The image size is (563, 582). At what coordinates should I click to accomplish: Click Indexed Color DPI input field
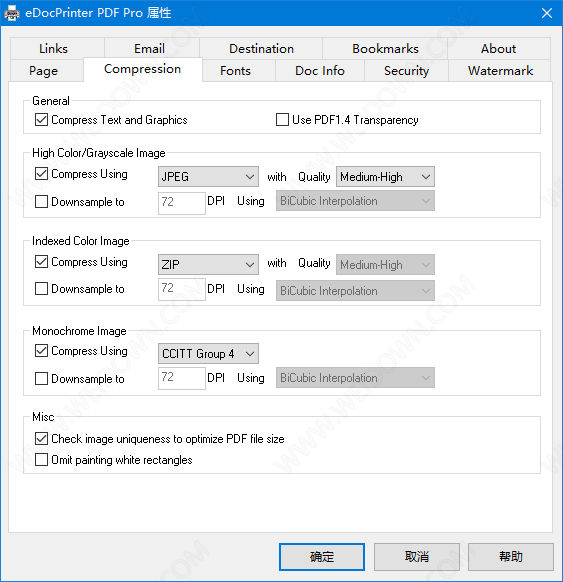pyautogui.click(x=182, y=289)
